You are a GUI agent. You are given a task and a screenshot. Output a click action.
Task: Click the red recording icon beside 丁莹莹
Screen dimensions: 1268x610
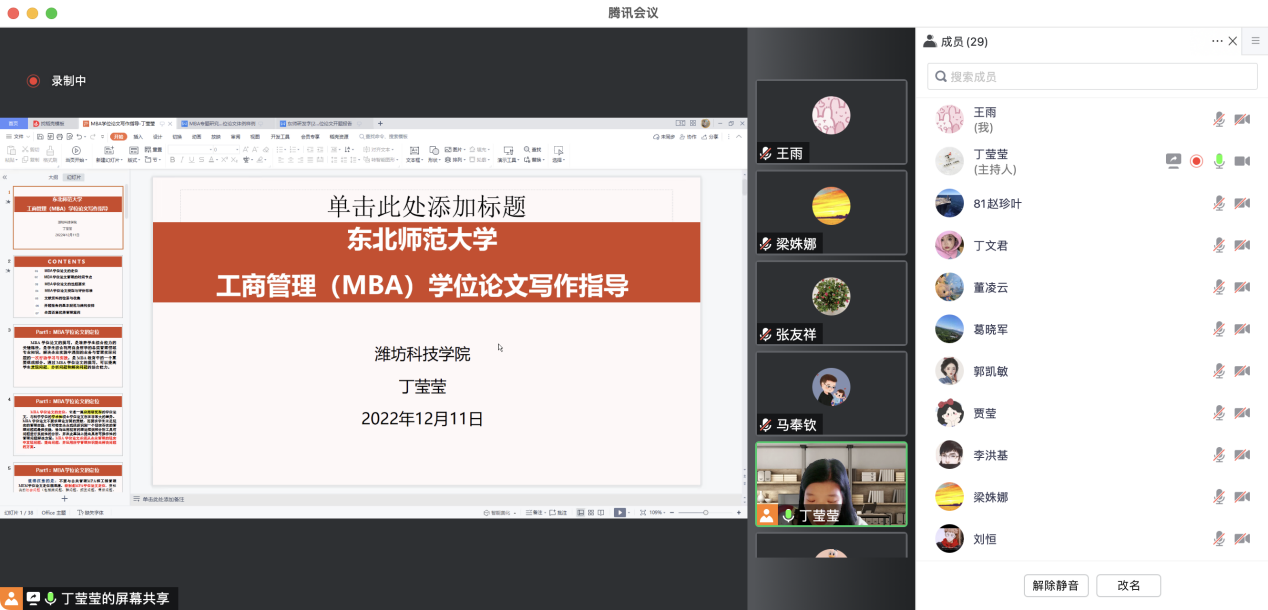tap(1196, 161)
